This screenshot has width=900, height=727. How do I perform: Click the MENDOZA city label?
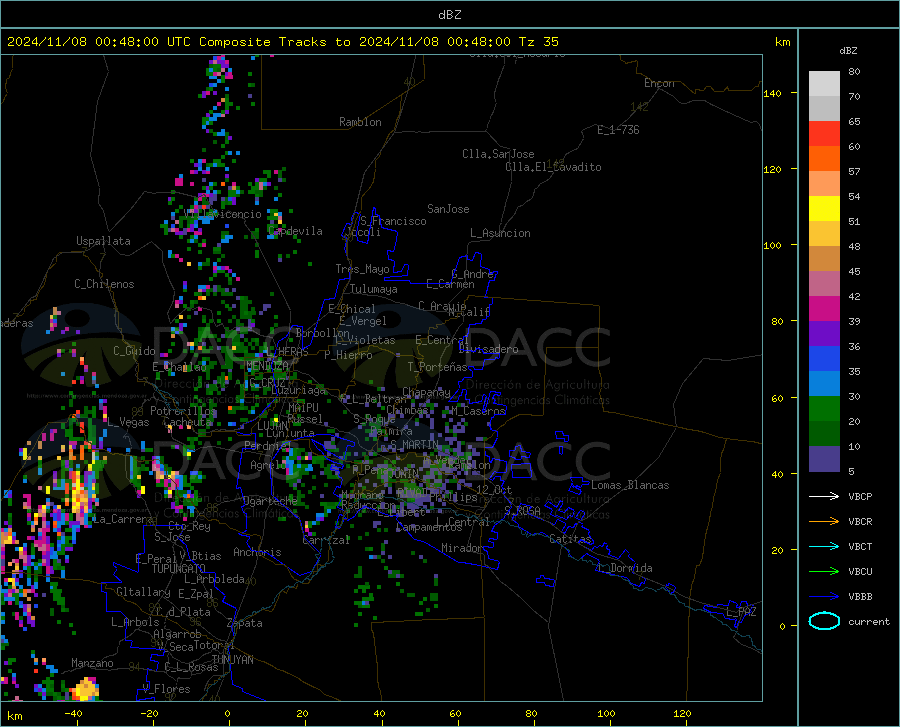[x=267, y=365]
